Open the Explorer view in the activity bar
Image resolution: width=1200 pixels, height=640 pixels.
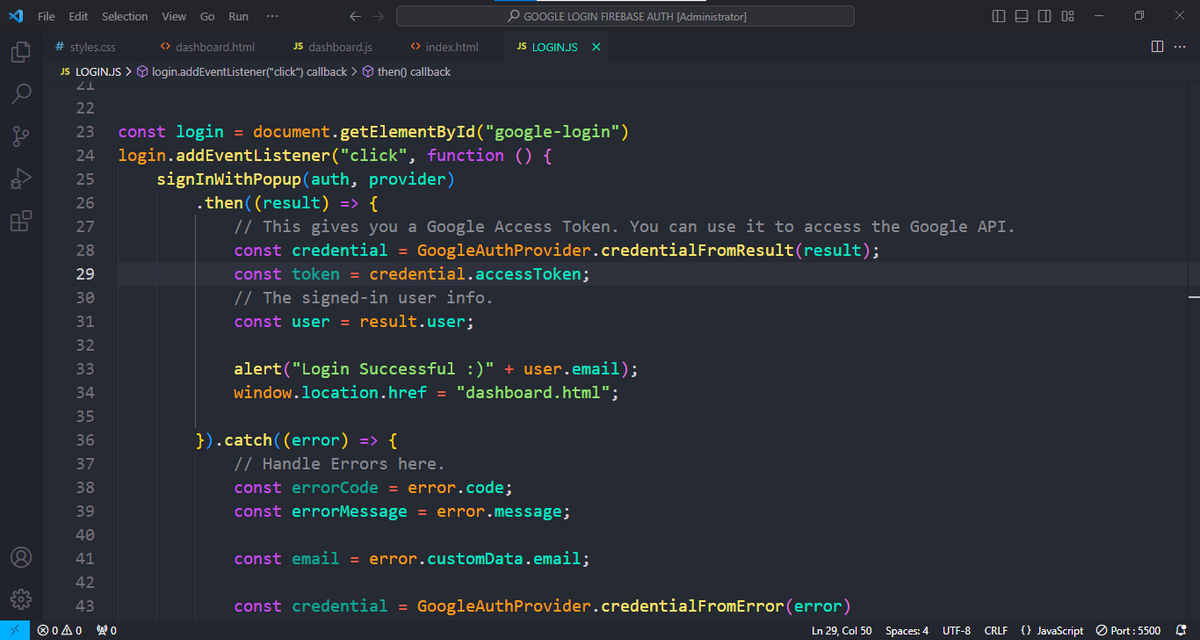coord(21,53)
